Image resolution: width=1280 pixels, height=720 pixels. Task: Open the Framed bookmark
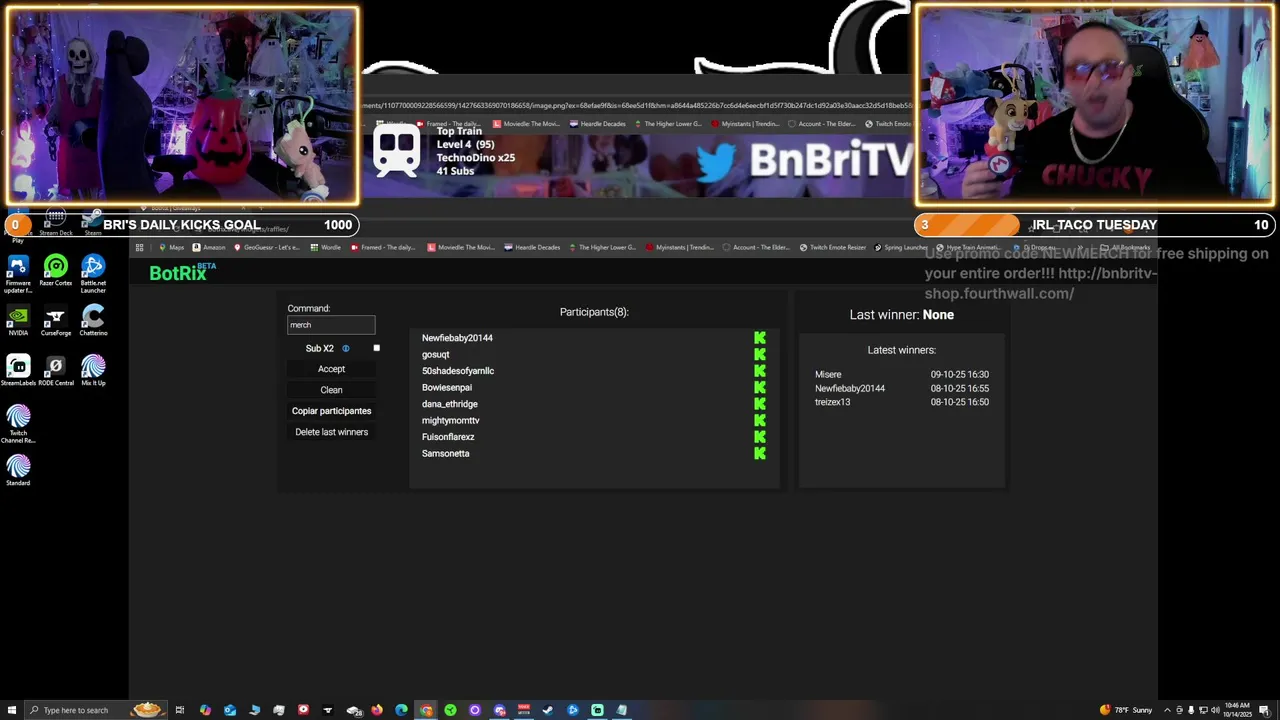383,248
